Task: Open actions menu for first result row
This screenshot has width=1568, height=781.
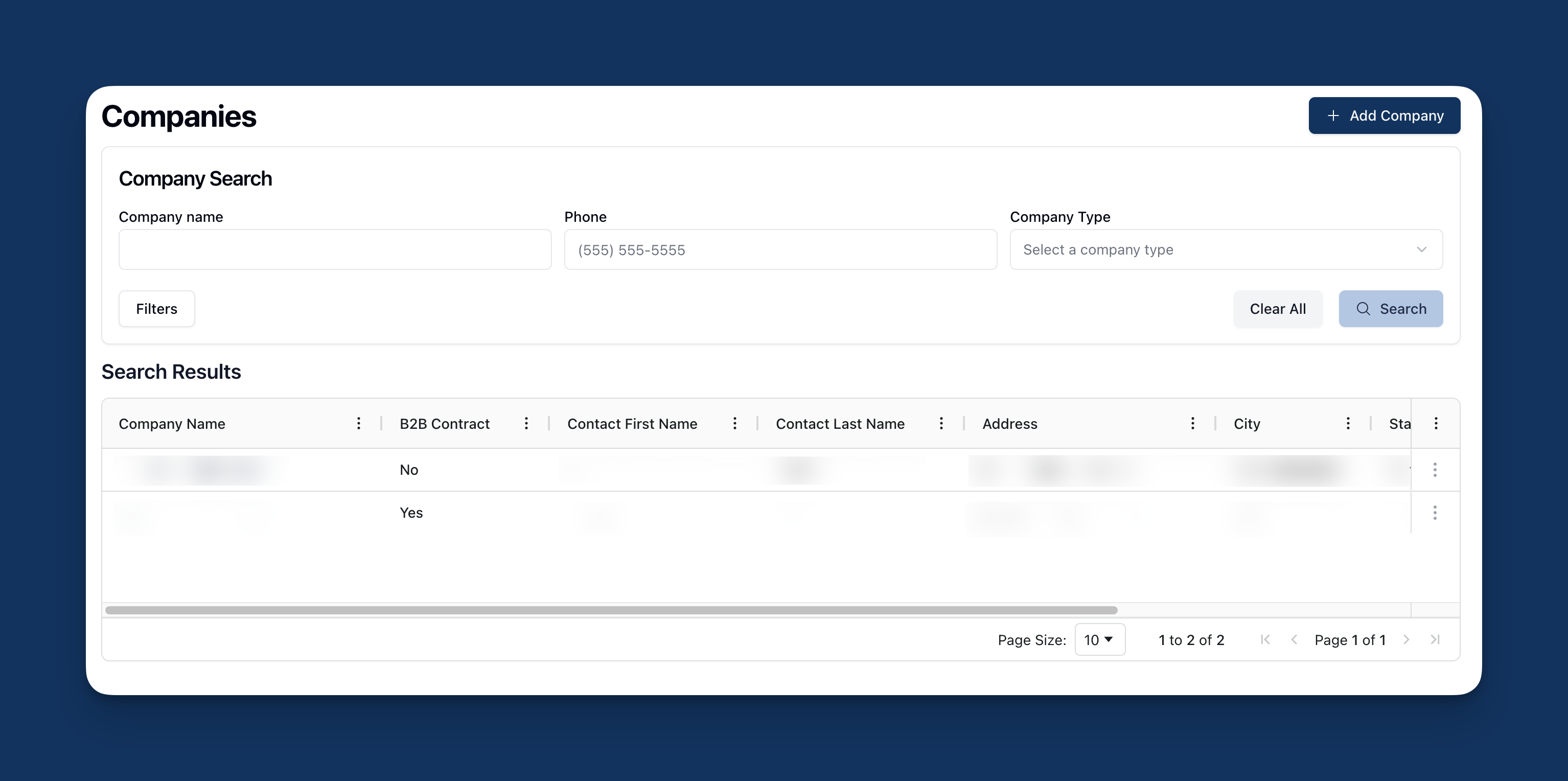Action: (x=1435, y=469)
